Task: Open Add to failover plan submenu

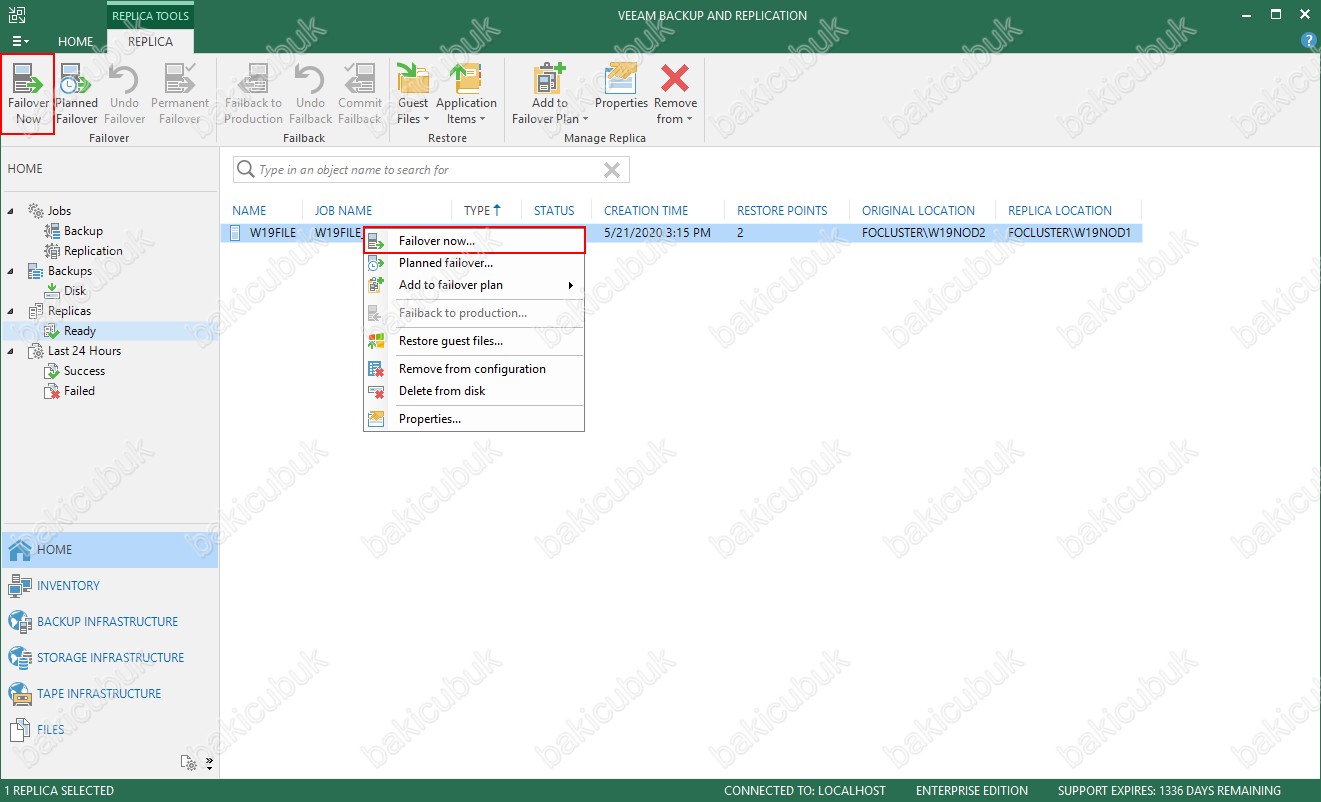Action: [474, 285]
